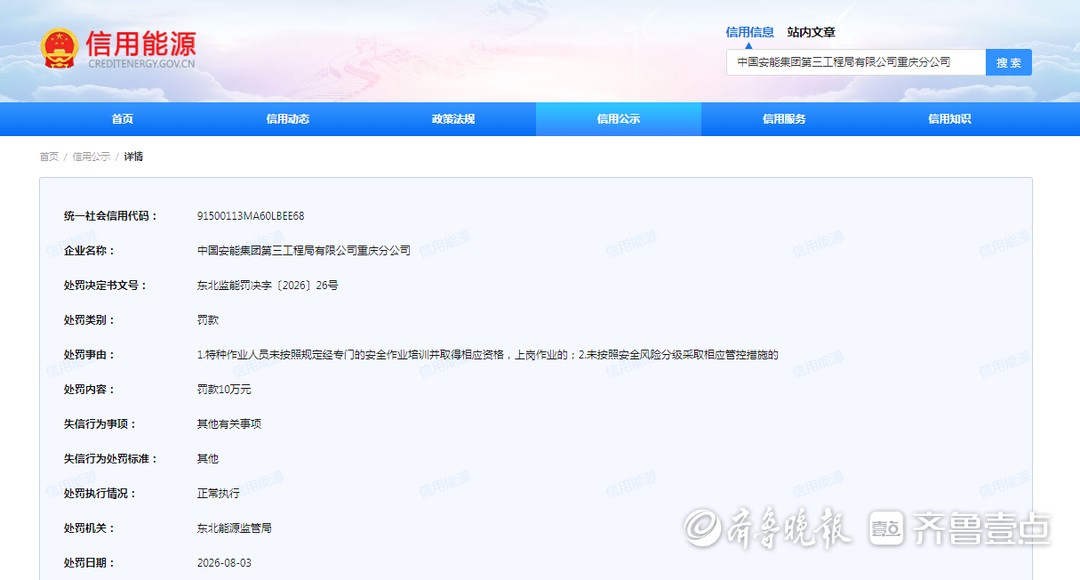Click the national emblem logo icon

pos(59,48)
